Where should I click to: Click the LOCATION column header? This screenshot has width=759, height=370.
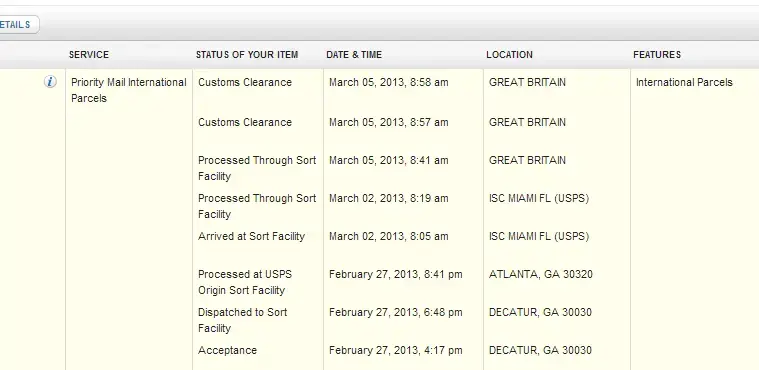coord(509,55)
